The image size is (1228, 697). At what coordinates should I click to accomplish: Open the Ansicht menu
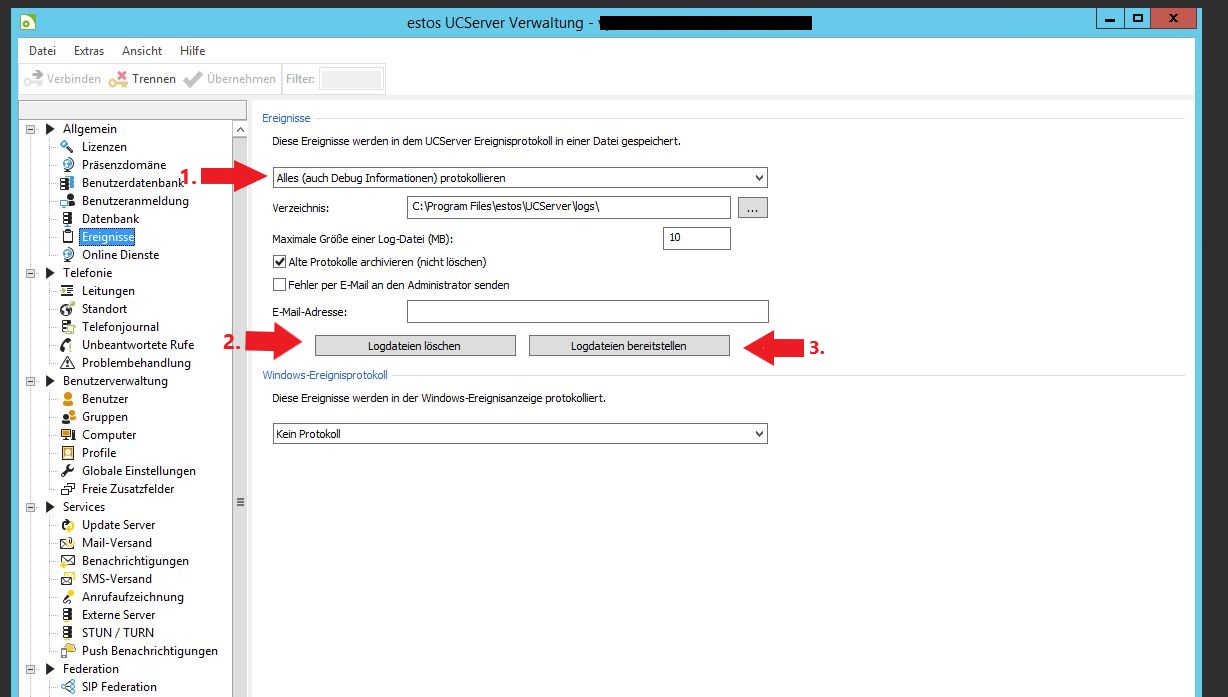[142, 51]
